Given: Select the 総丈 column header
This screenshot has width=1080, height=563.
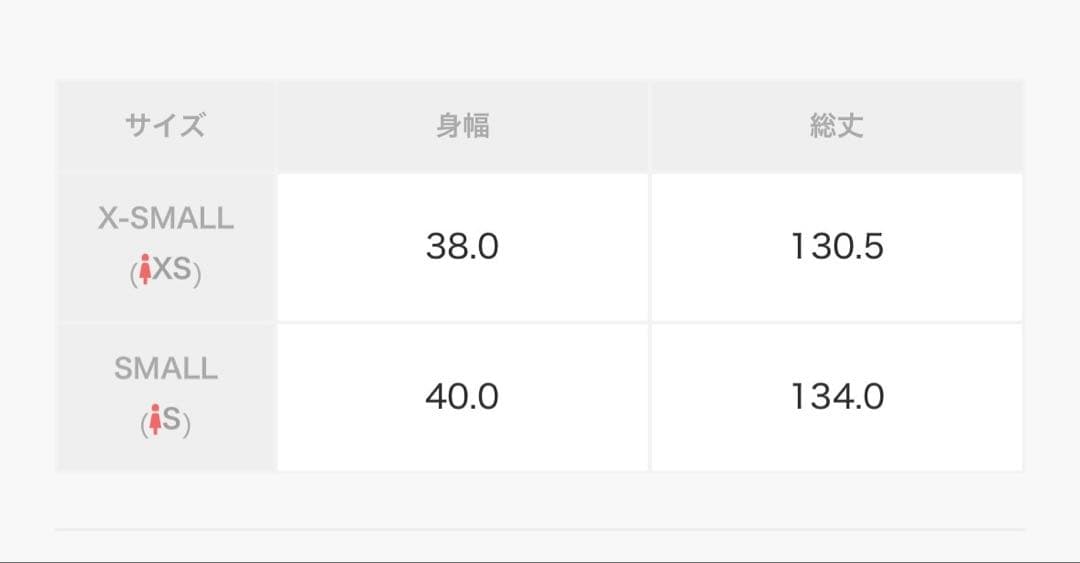Looking at the screenshot, I should 837,126.
